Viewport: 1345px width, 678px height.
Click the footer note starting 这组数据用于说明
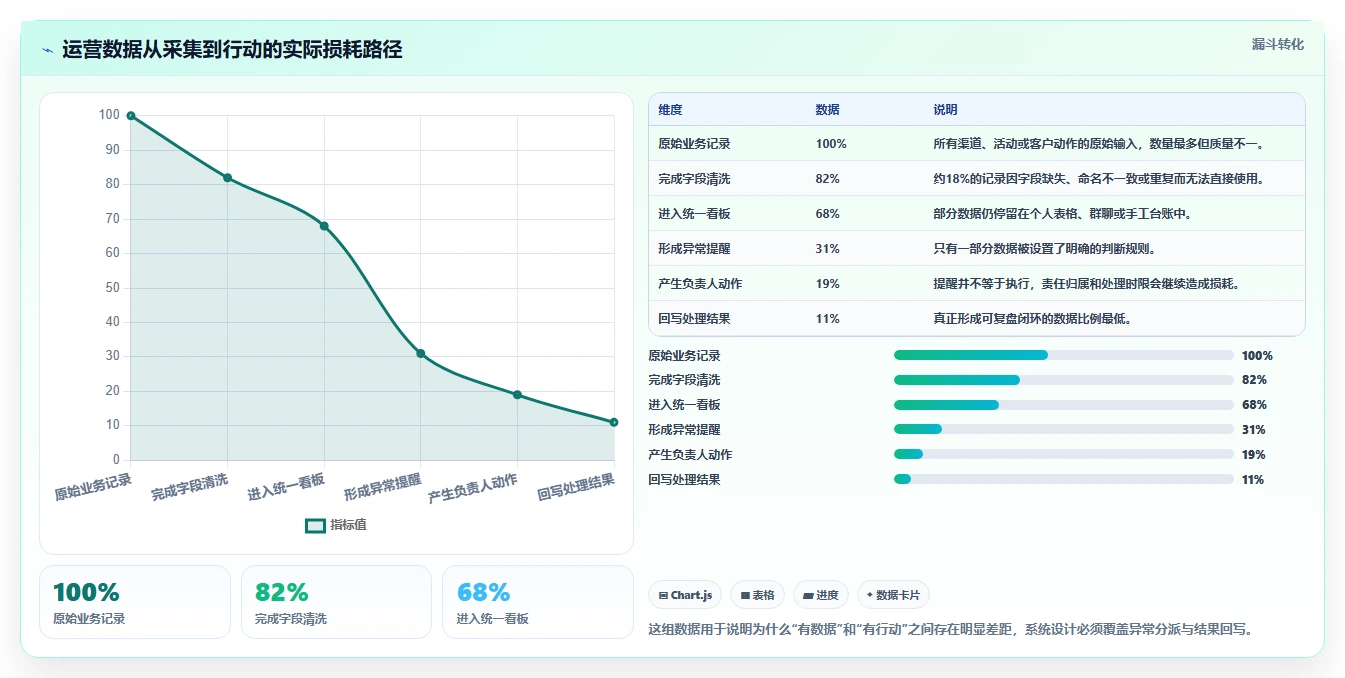(951, 630)
